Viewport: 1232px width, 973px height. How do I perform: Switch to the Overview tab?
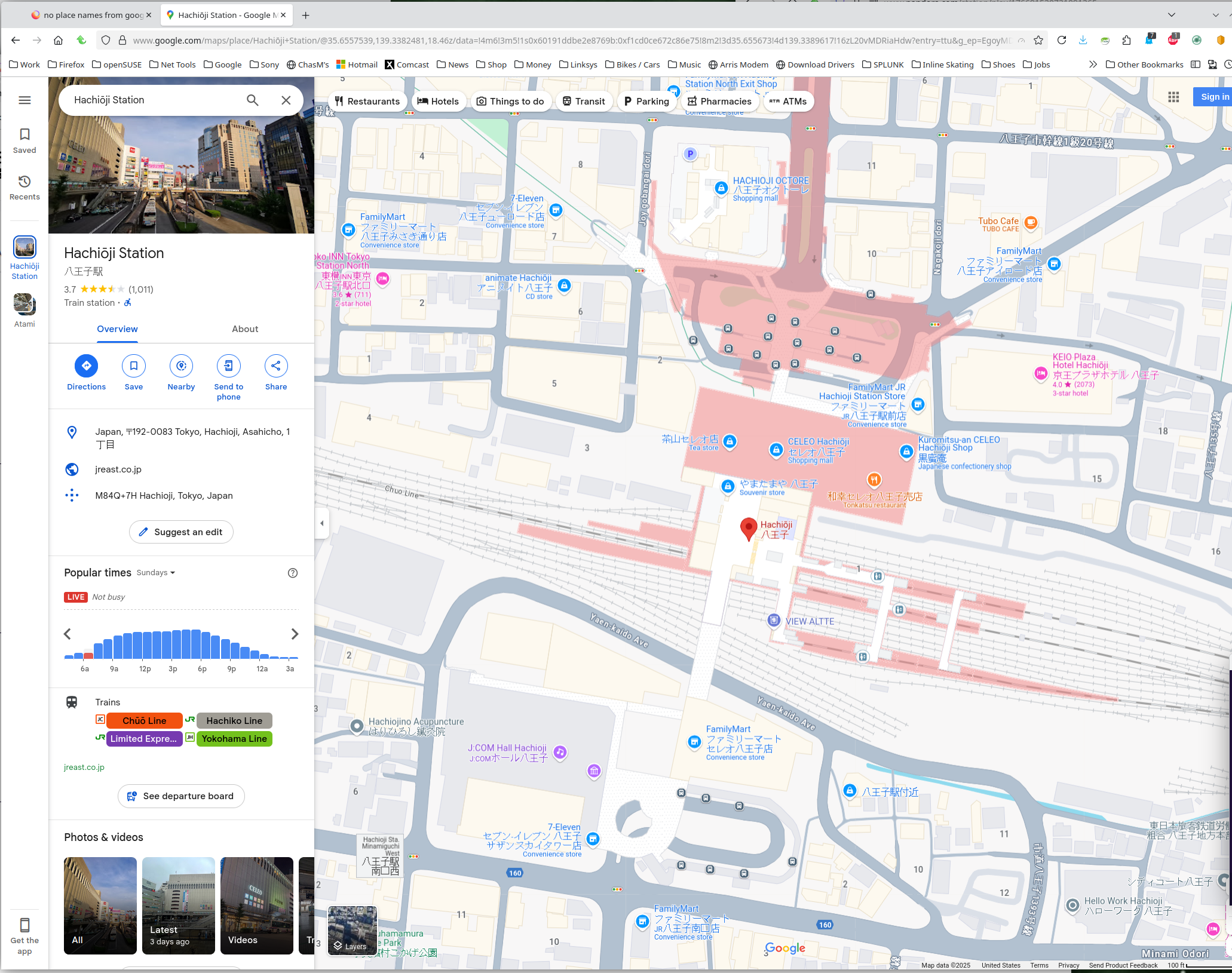point(117,329)
